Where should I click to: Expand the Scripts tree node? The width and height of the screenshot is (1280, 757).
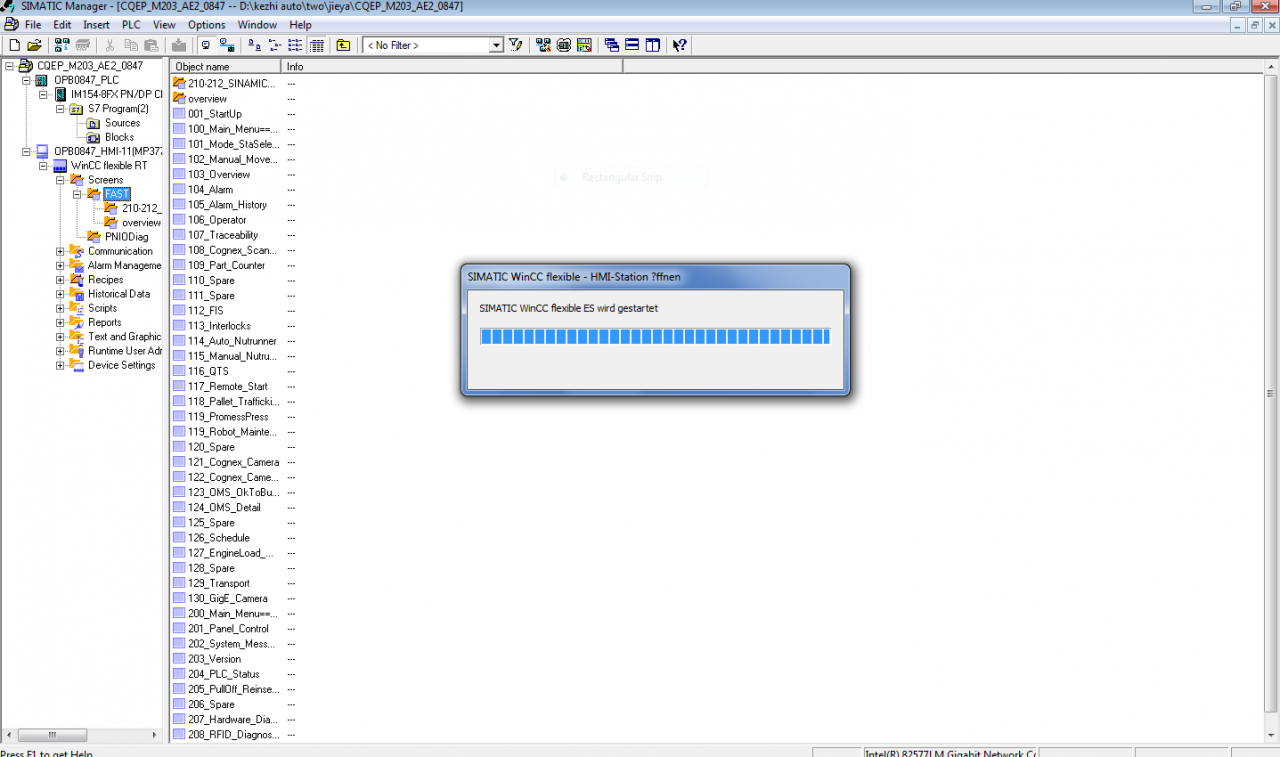[x=60, y=308]
